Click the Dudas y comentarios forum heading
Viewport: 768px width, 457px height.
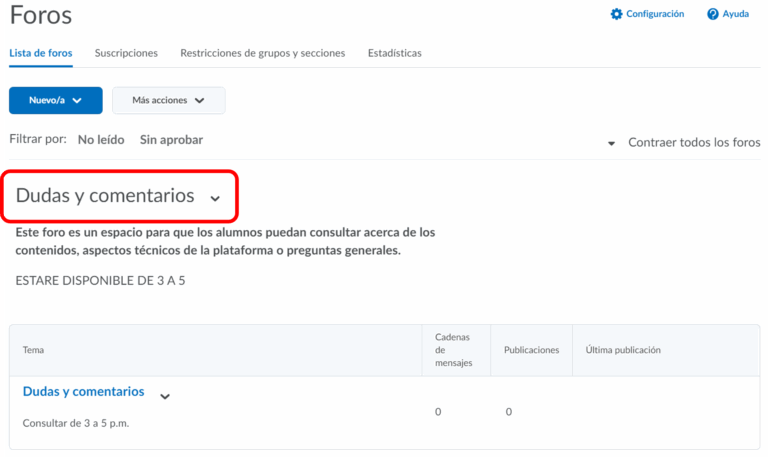[x=105, y=196]
